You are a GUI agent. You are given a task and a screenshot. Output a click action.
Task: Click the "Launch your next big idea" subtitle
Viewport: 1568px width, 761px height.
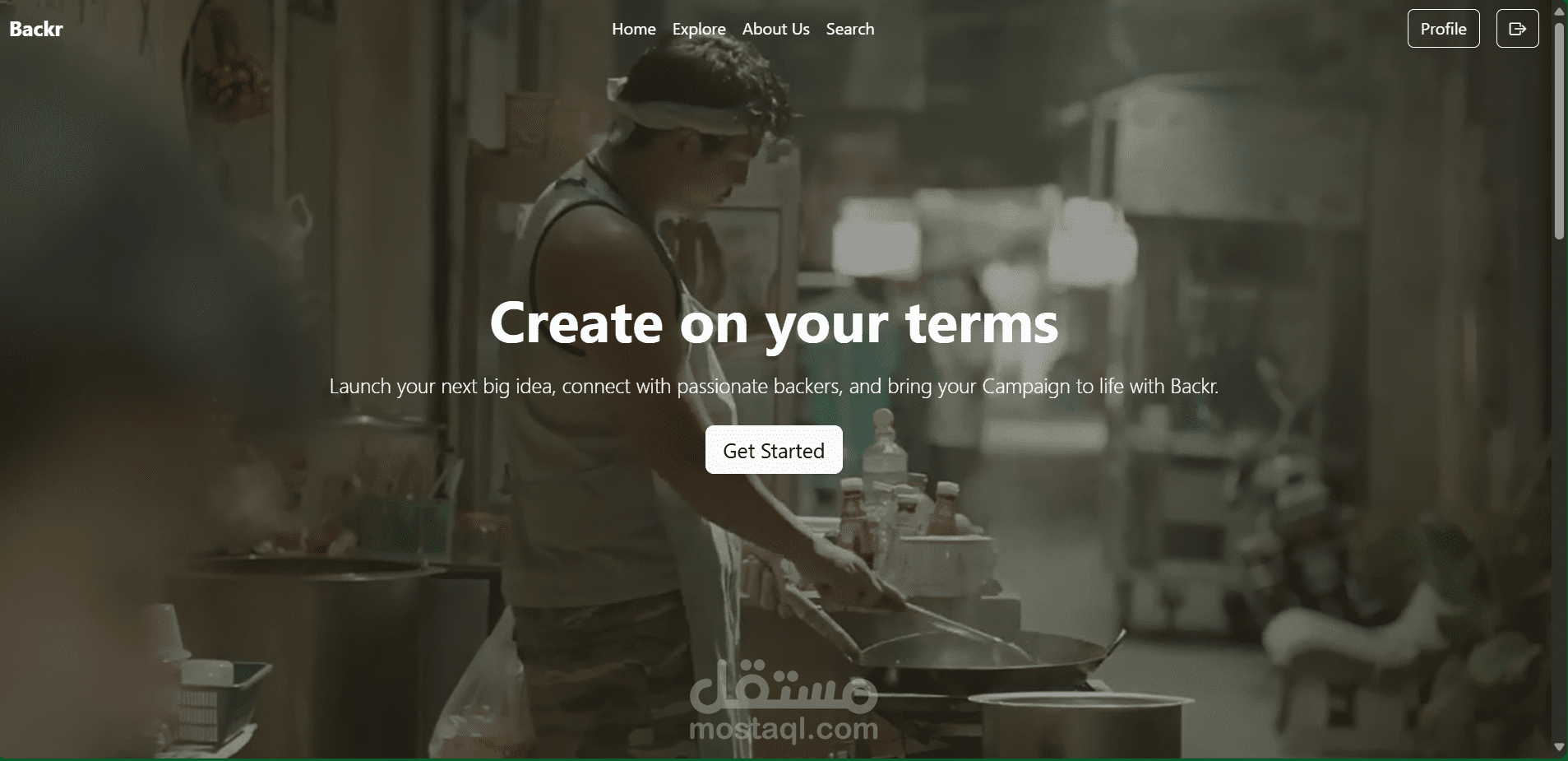click(774, 386)
